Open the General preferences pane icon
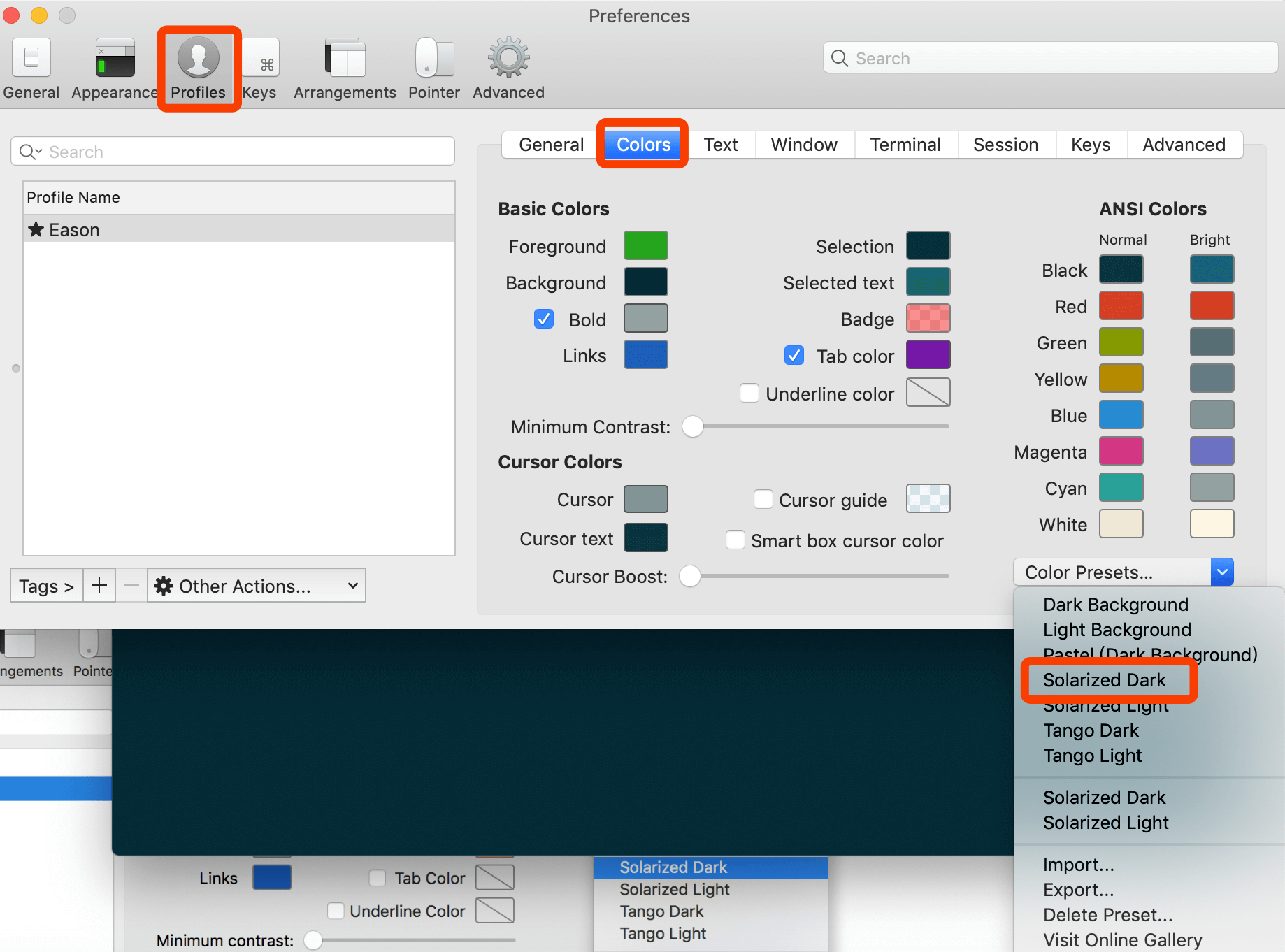 tap(31, 58)
